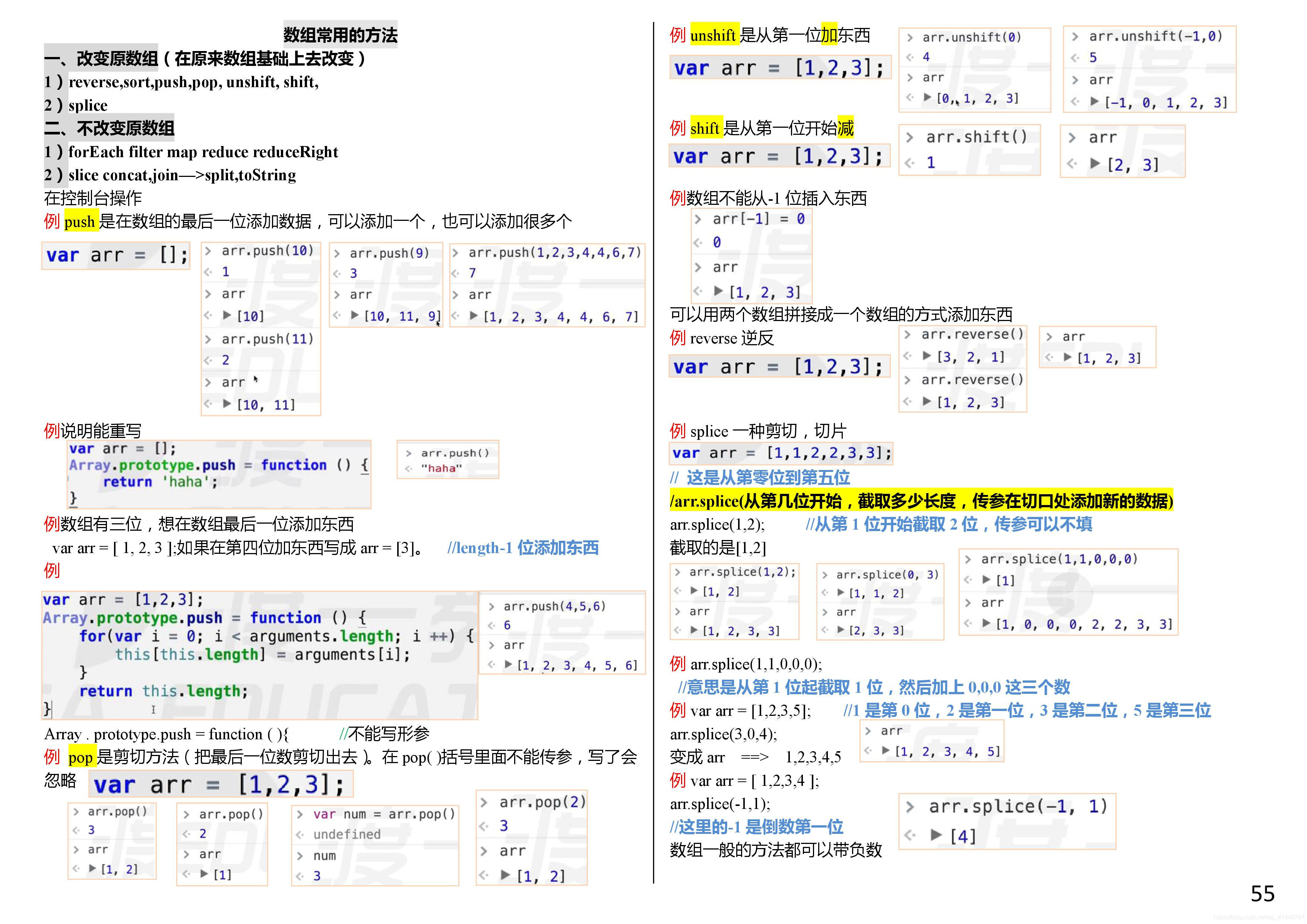Expand the [10] array result
1307x924 pixels.
coord(227,315)
